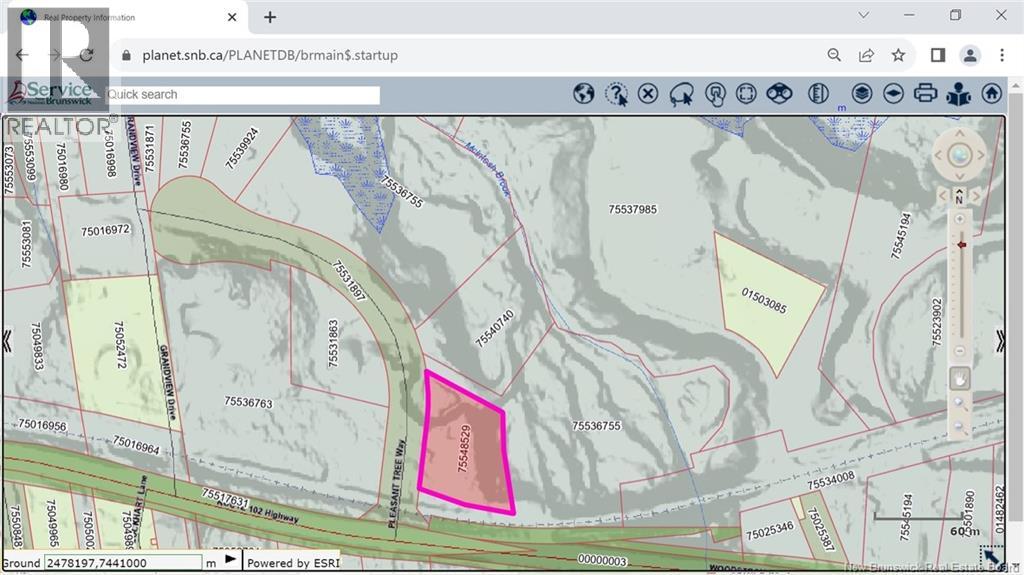Open a new browser tab

(270, 17)
